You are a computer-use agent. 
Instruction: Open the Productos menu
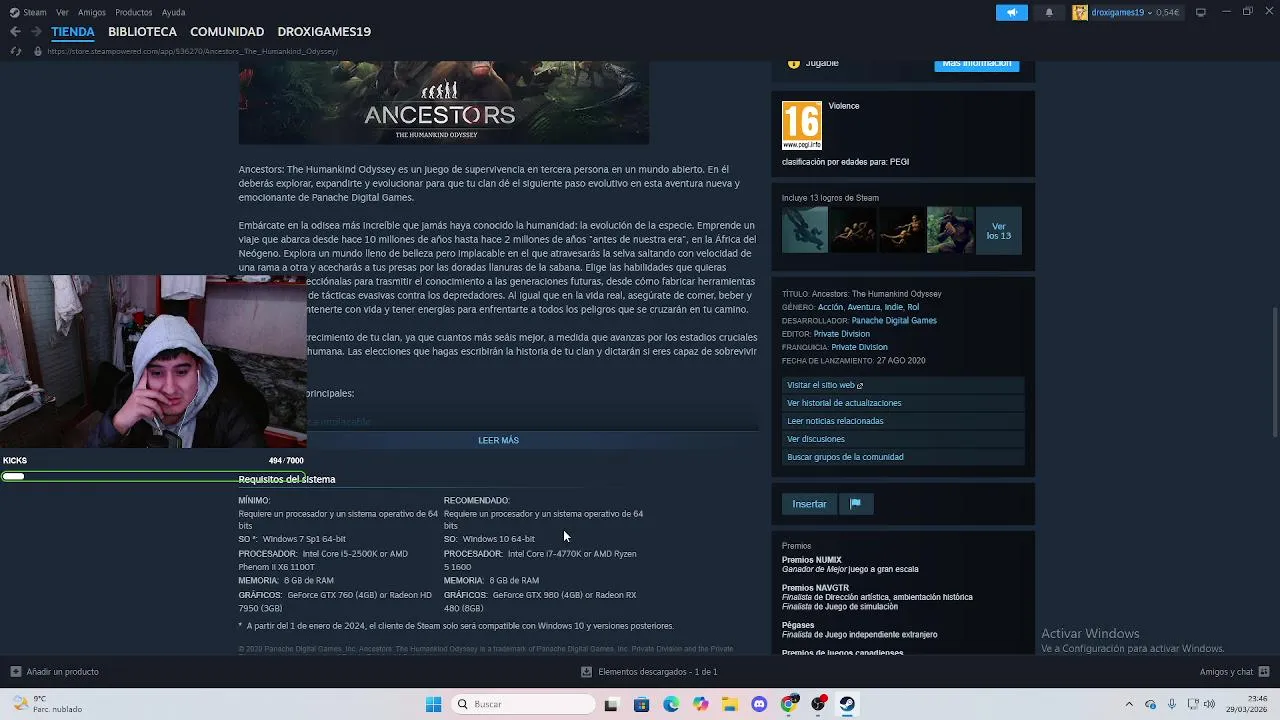coord(134,12)
